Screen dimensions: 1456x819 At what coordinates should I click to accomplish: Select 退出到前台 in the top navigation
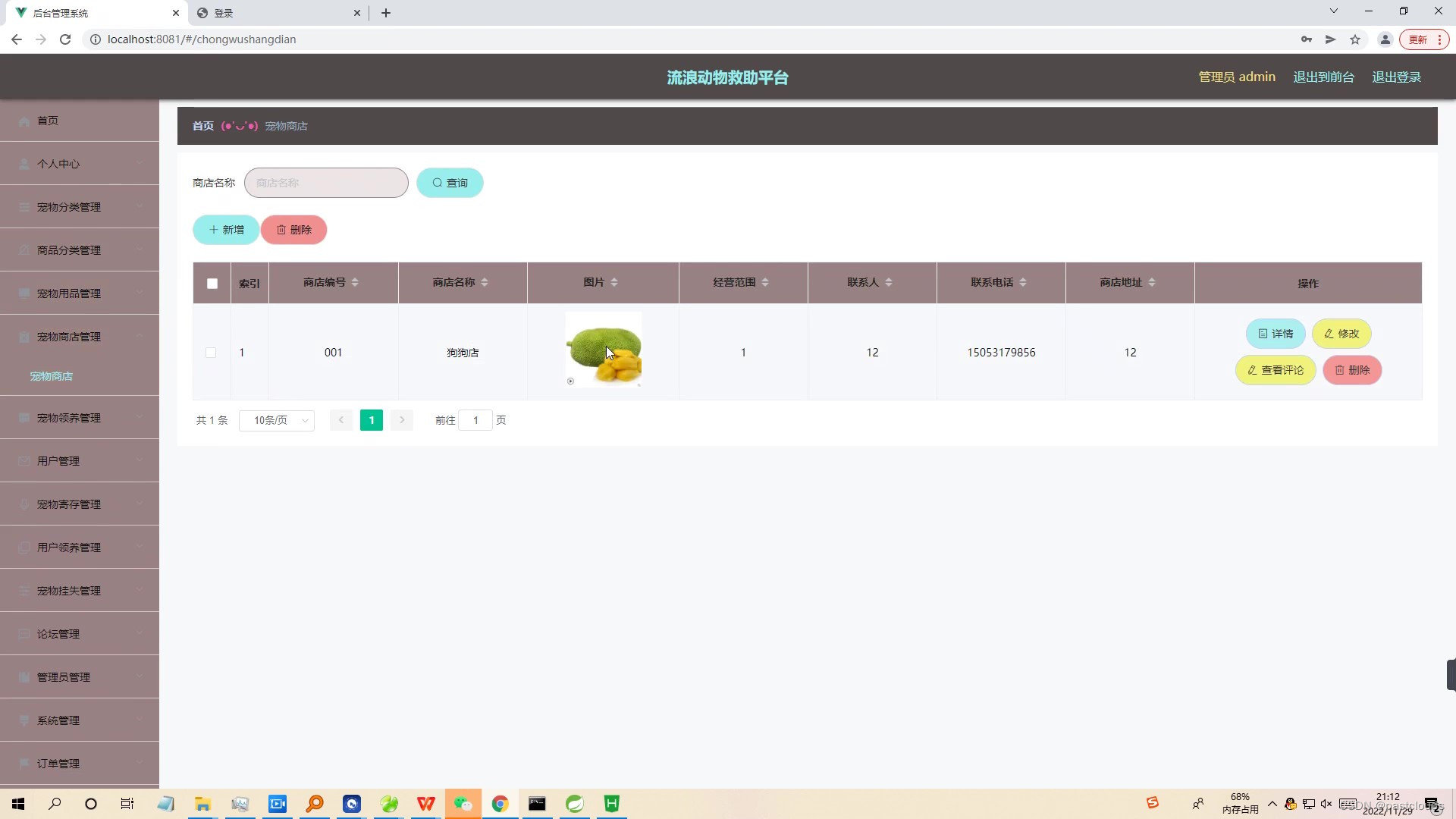1323,77
